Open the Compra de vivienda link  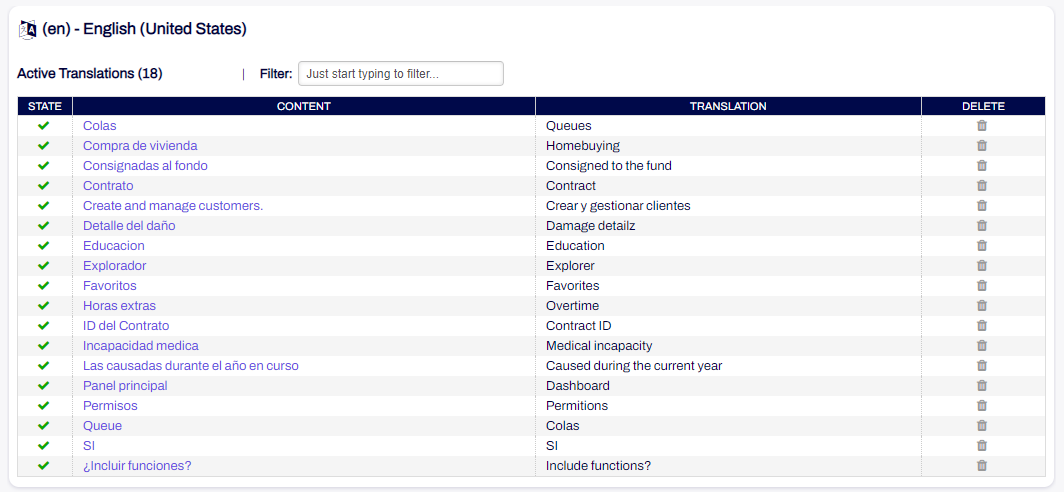coord(140,146)
